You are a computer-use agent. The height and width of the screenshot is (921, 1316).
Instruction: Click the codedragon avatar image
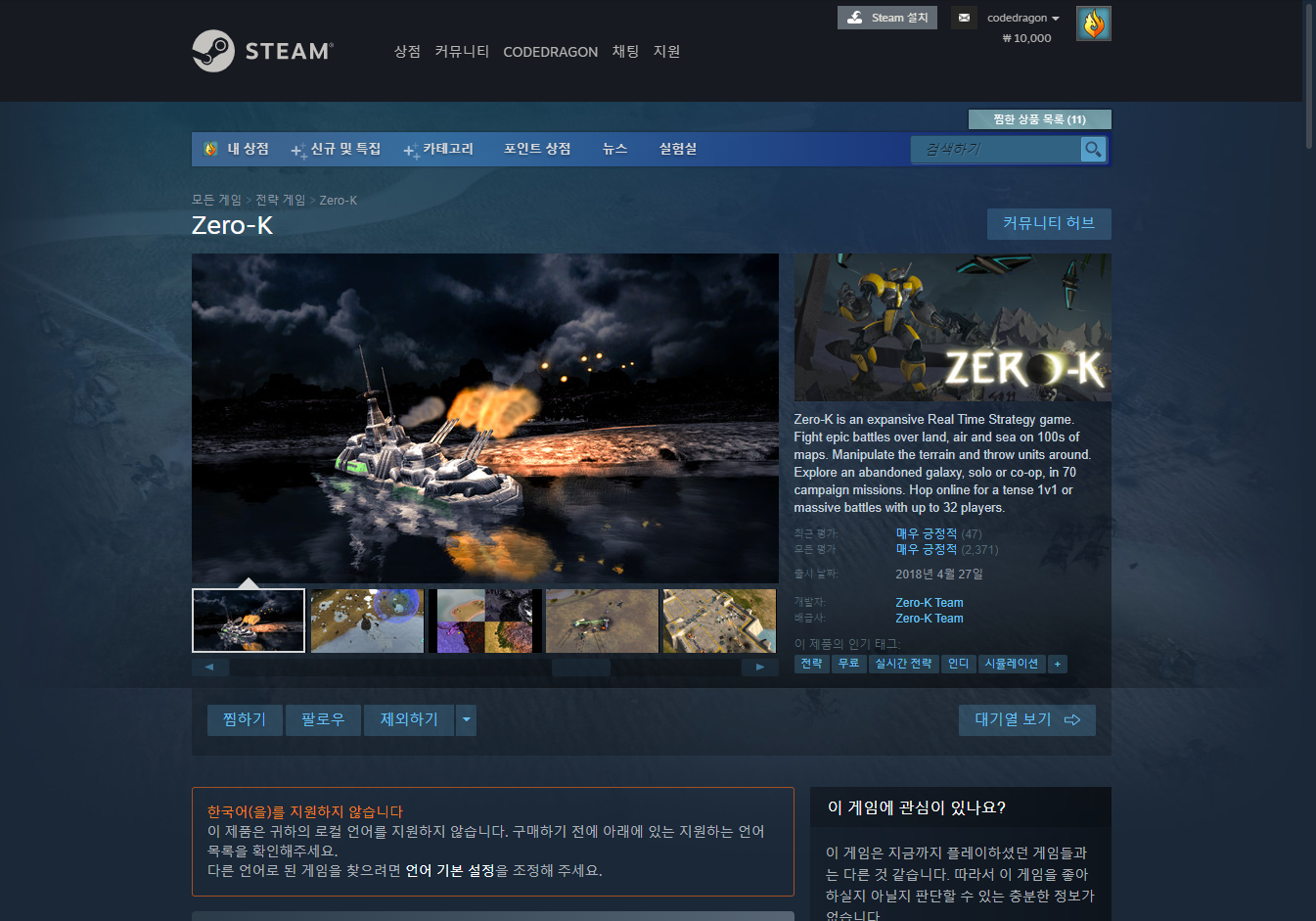[1093, 23]
